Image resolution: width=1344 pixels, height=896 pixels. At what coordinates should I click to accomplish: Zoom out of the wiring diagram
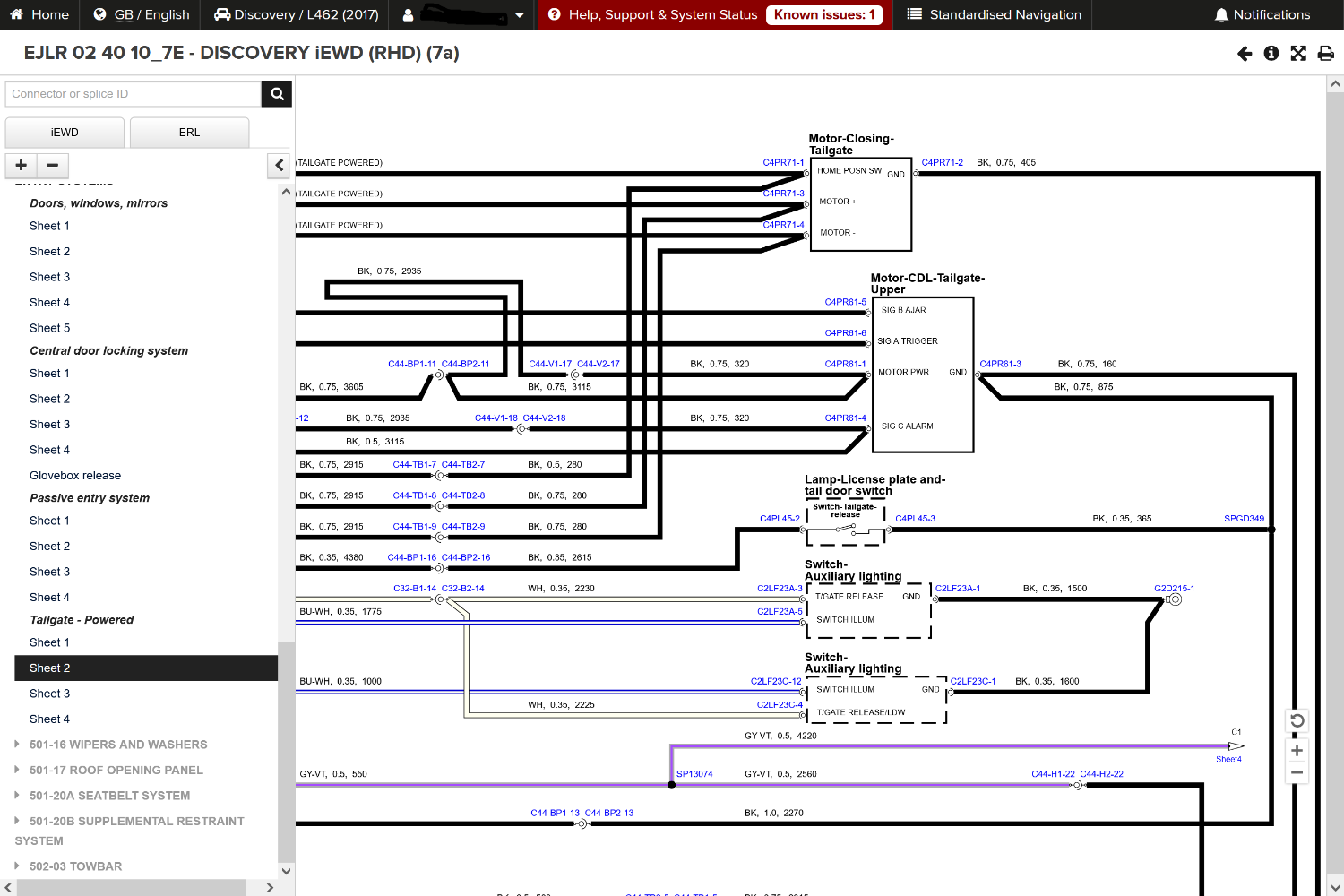point(1297,772)
